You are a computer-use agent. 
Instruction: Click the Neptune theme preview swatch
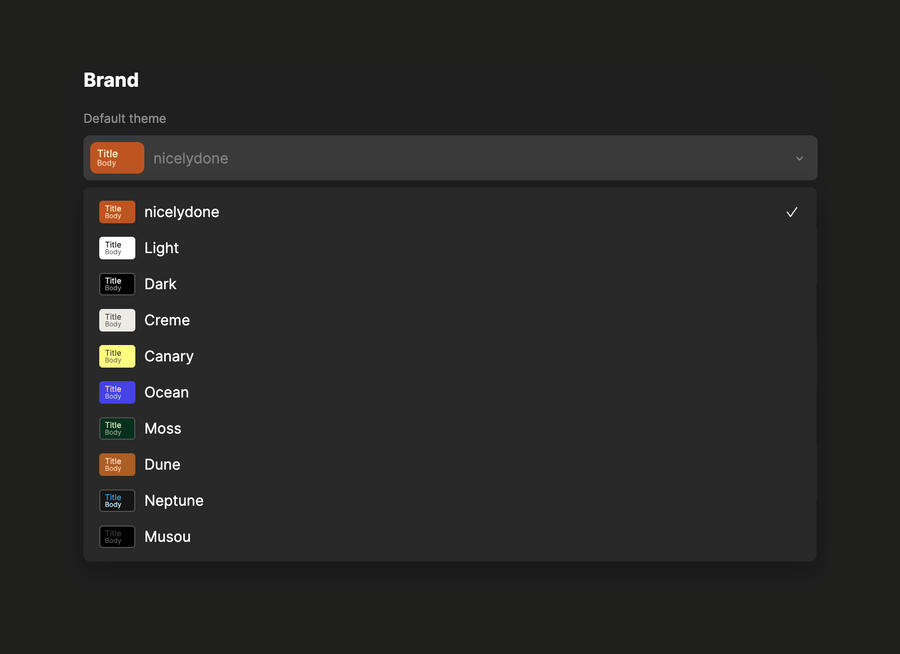pos(116,500)
